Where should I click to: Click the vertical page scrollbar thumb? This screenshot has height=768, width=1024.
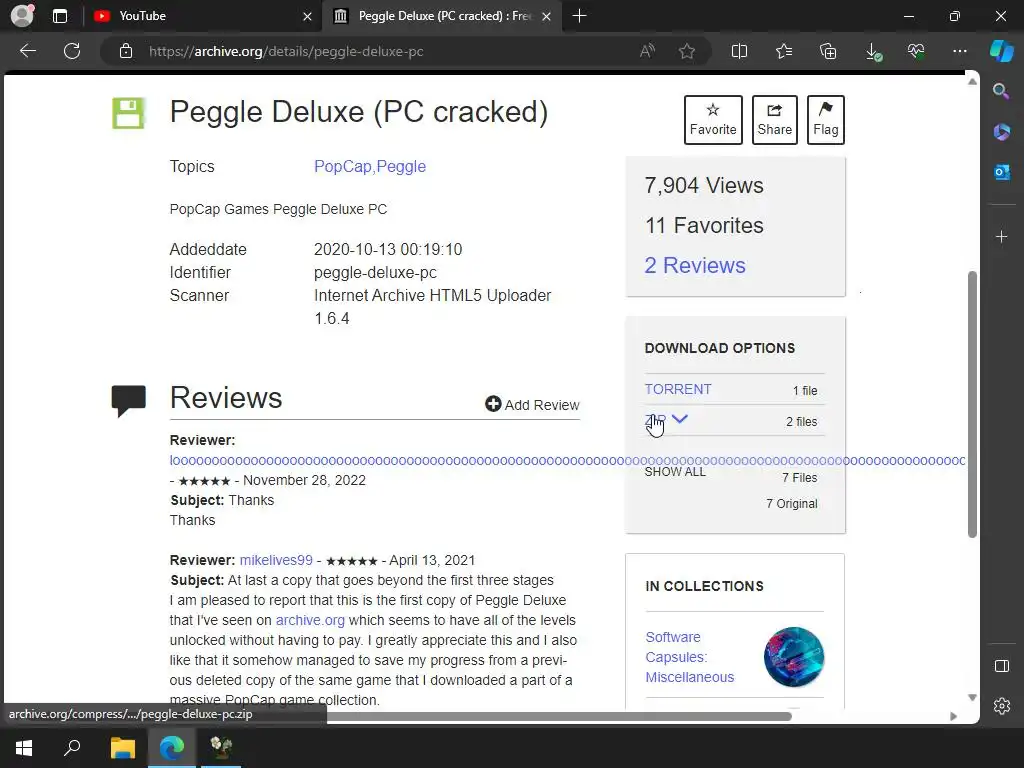[972, 404]
